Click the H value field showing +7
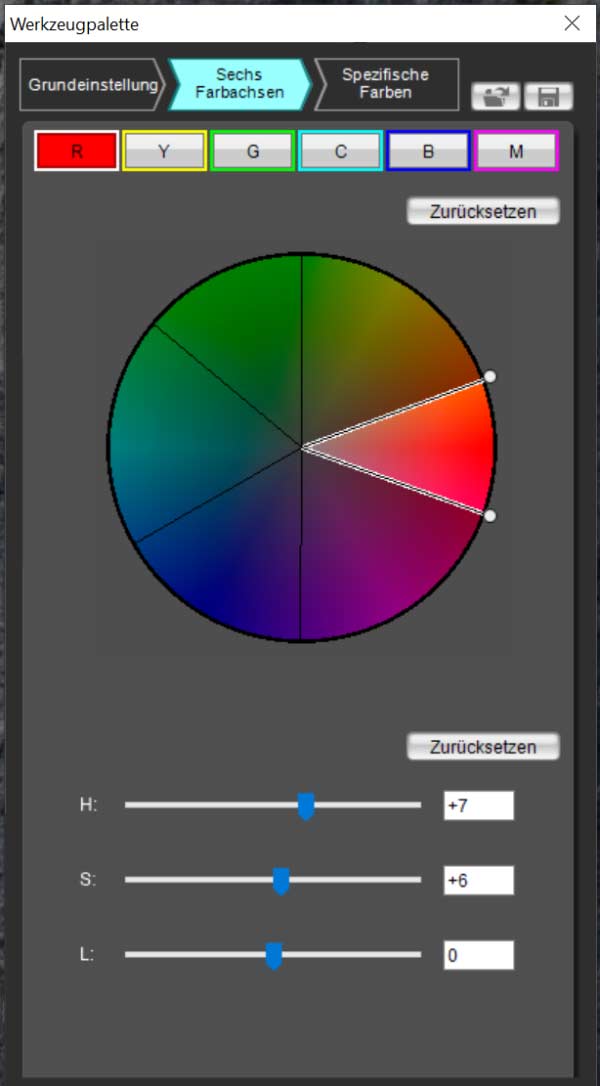Screen dimensions: 600x1086 tap(478, 805)
